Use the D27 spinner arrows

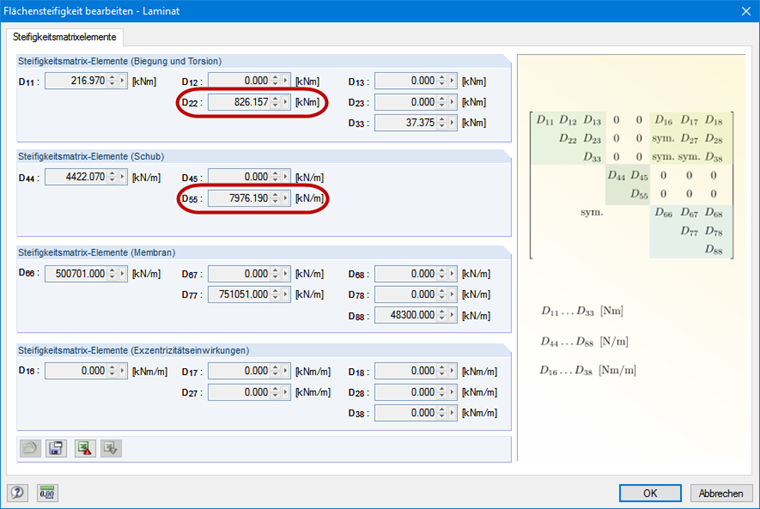click(x=275, y=392)
